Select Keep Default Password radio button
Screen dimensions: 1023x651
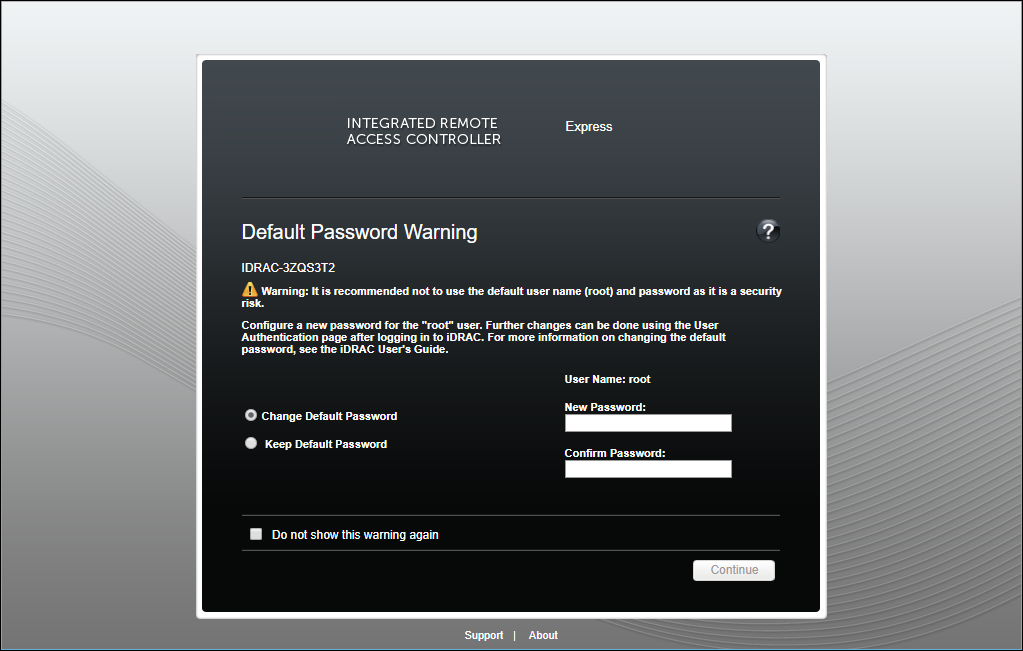(x=251, y=443)
